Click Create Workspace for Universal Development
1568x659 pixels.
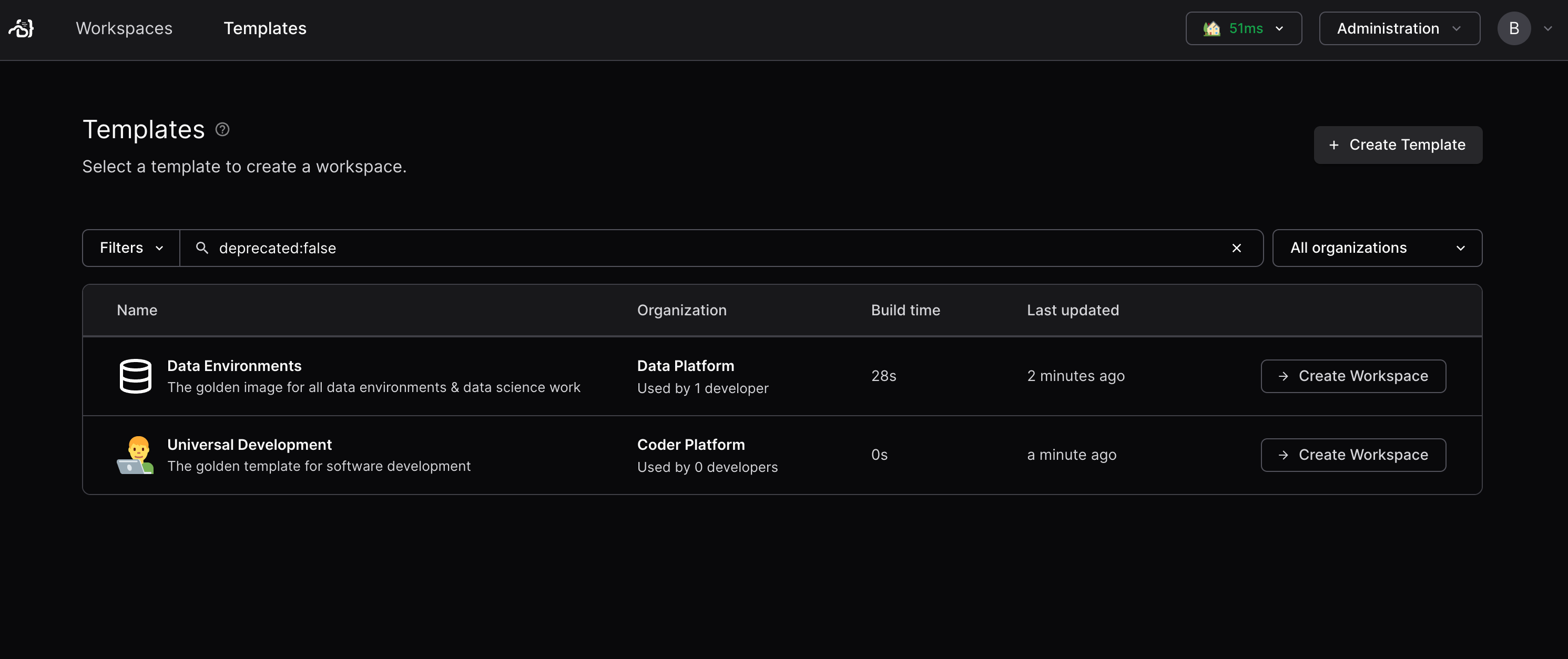click(1353, 455)
